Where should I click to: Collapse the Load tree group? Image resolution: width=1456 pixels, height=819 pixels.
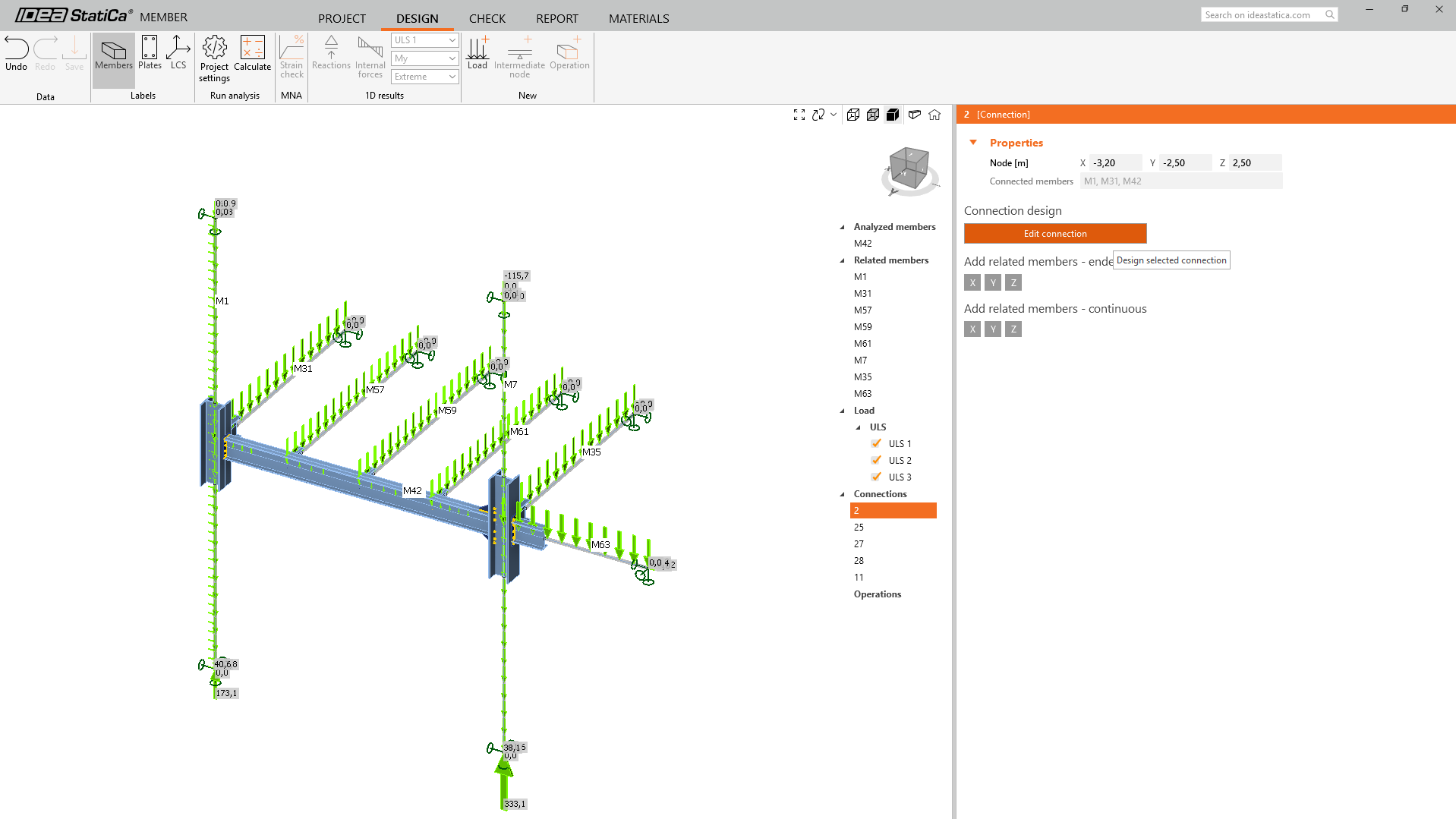point(842,411)
